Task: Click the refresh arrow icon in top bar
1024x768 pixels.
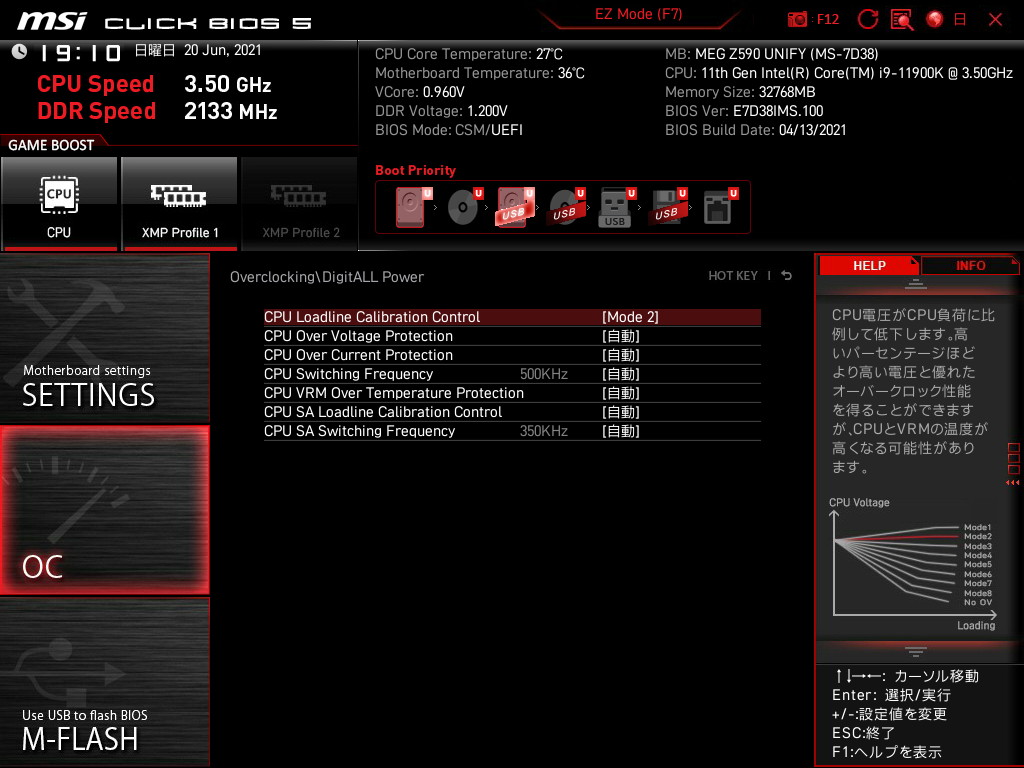Action: click(867, 20)
